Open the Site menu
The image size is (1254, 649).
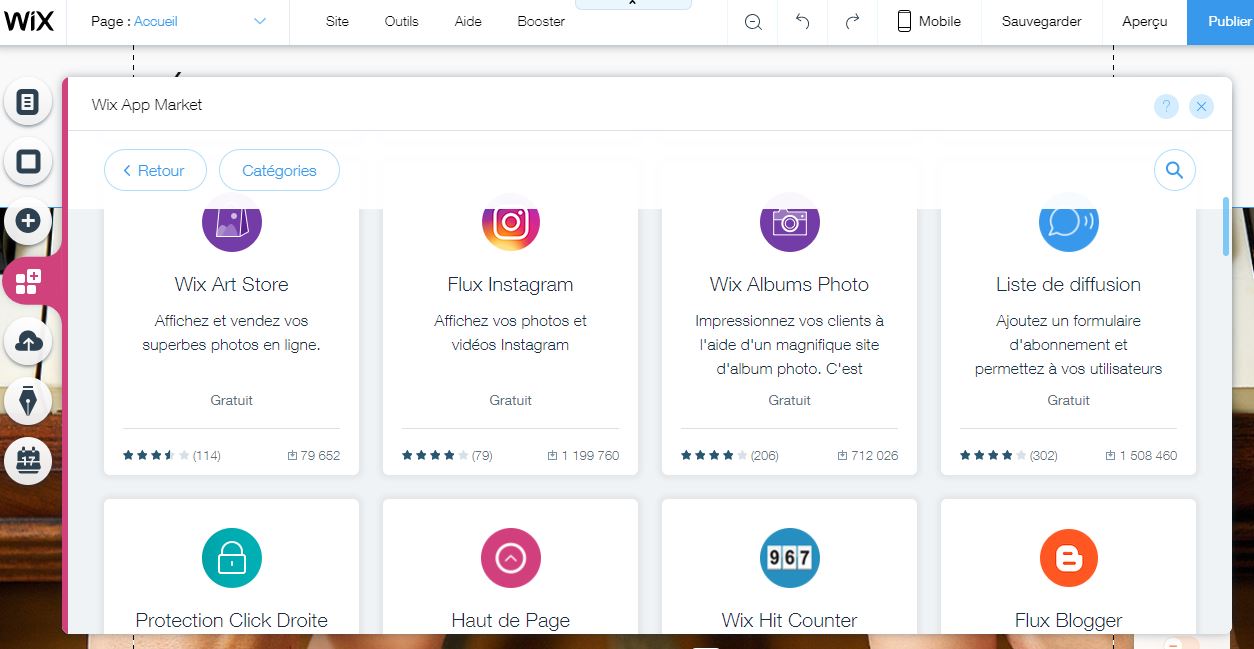[337, 21]
